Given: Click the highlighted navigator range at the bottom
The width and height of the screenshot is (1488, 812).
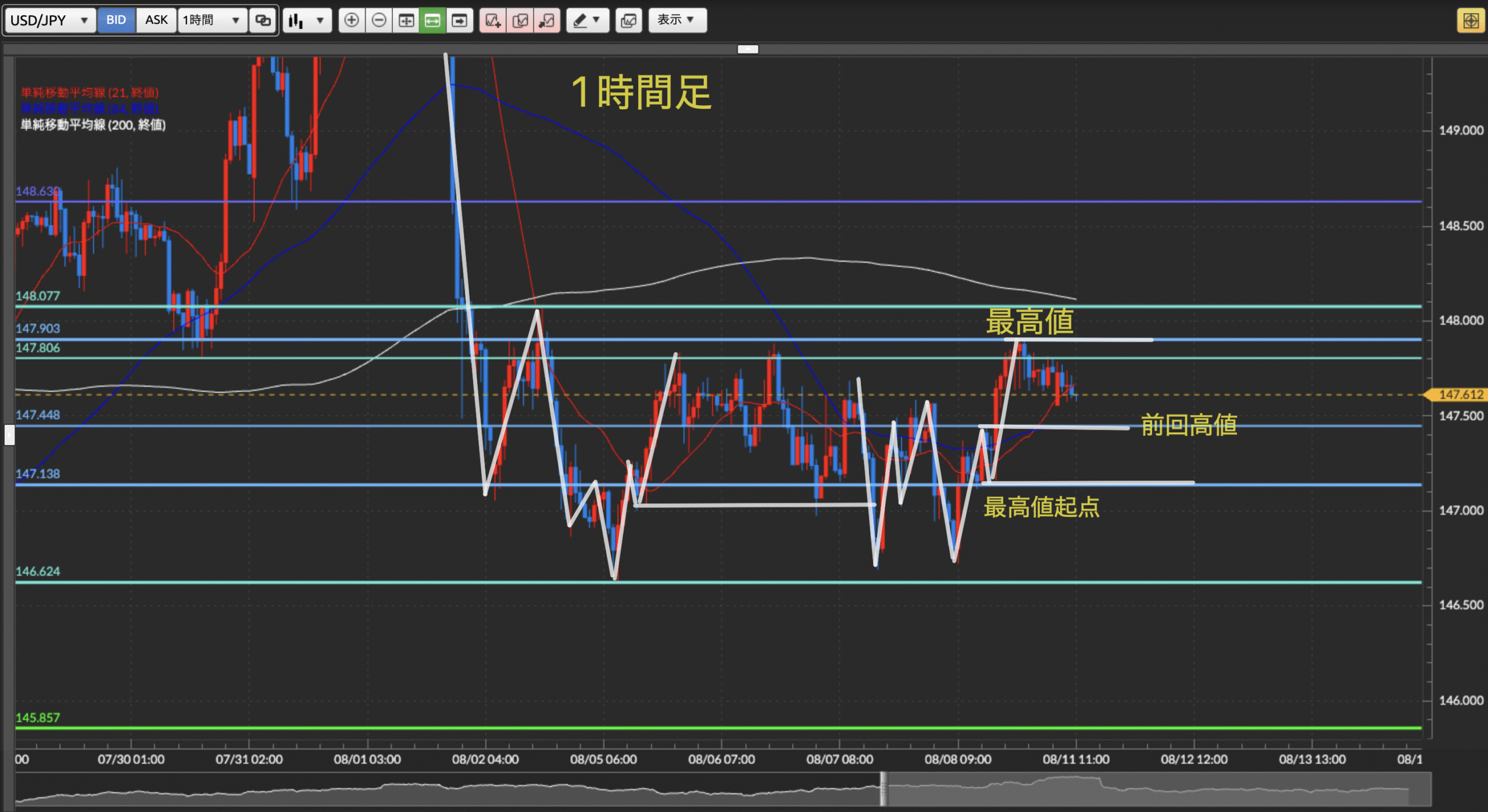Looking at the screenshot, I should point(1157,789).
